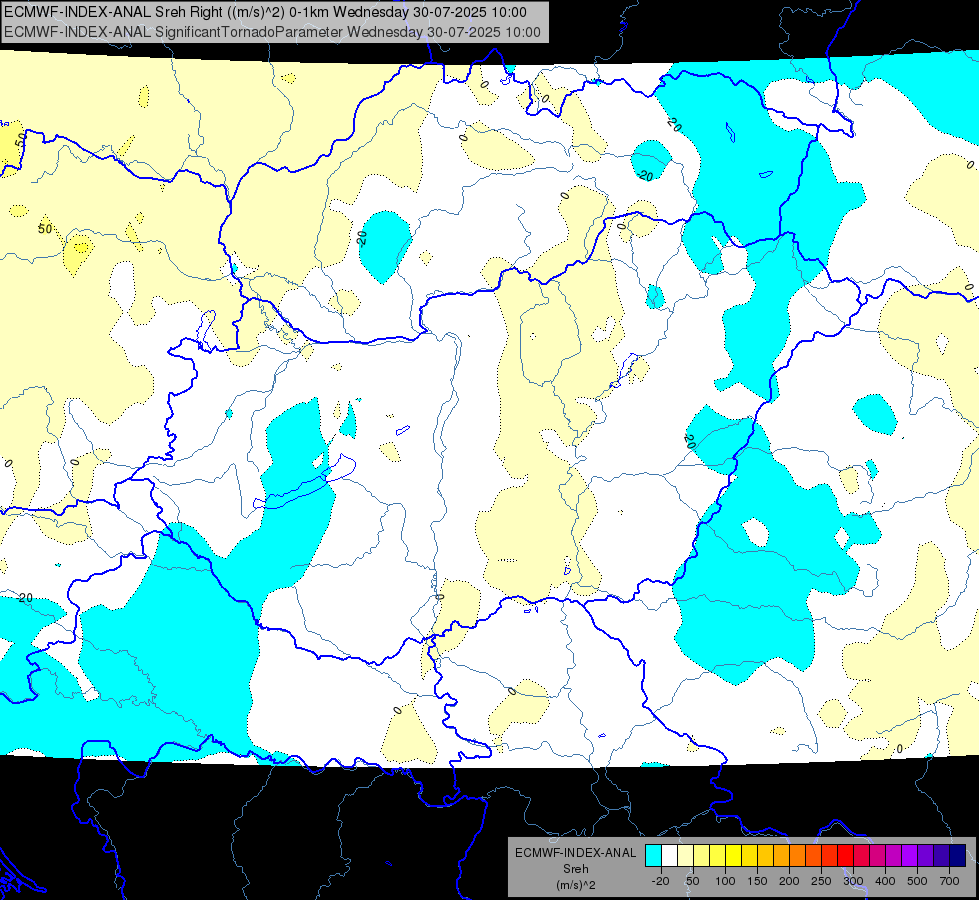The height and width of the screenshot is (900, 979).
Task: Click the legend tick label 700
Action: click(x=949, y=881)
